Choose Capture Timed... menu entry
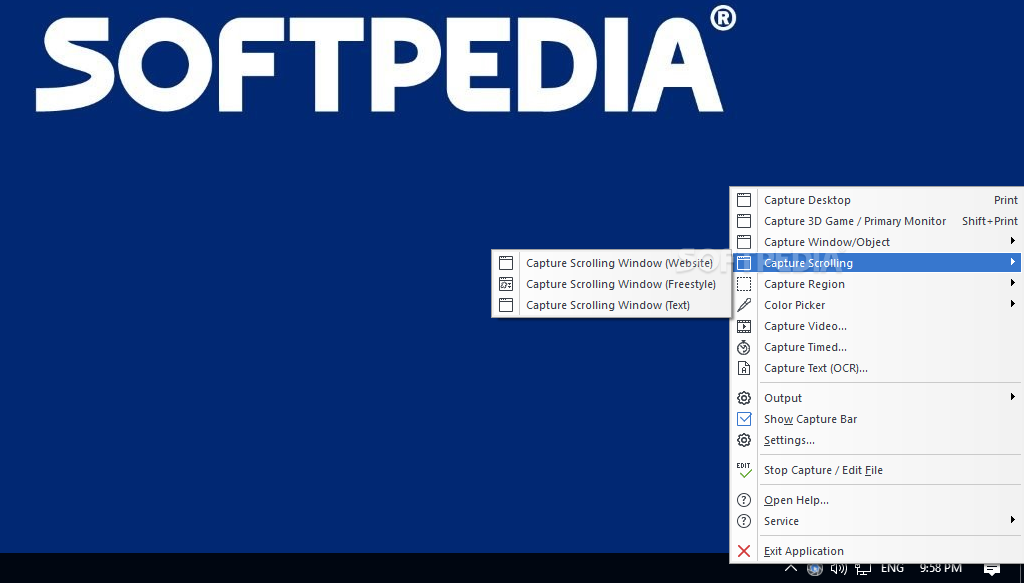 (x=876, y=347)
